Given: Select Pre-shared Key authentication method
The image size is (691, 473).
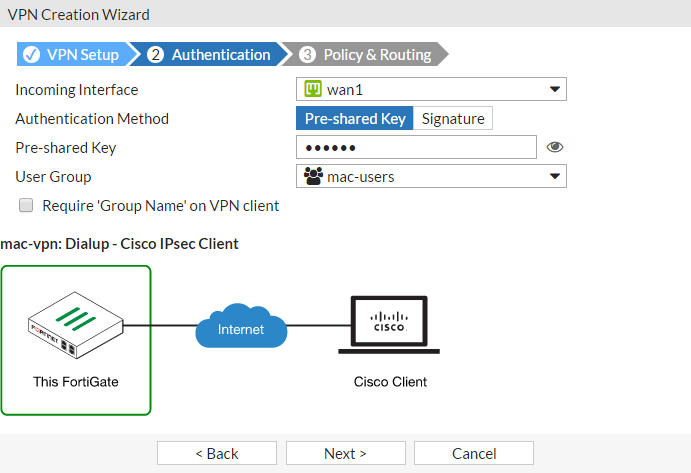Looking at the screenshot, I should click(x=354, y=118).
